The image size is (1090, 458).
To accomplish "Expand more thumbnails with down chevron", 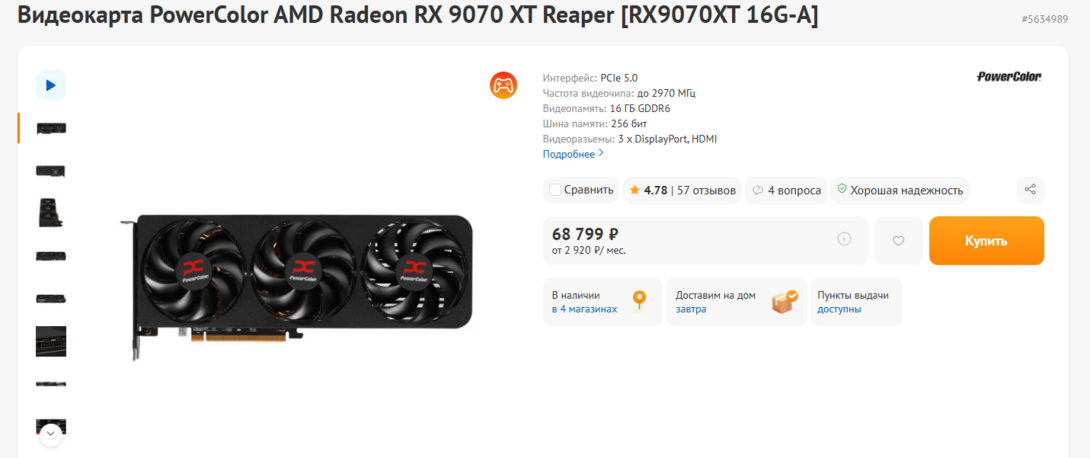I will pos(51,434).
